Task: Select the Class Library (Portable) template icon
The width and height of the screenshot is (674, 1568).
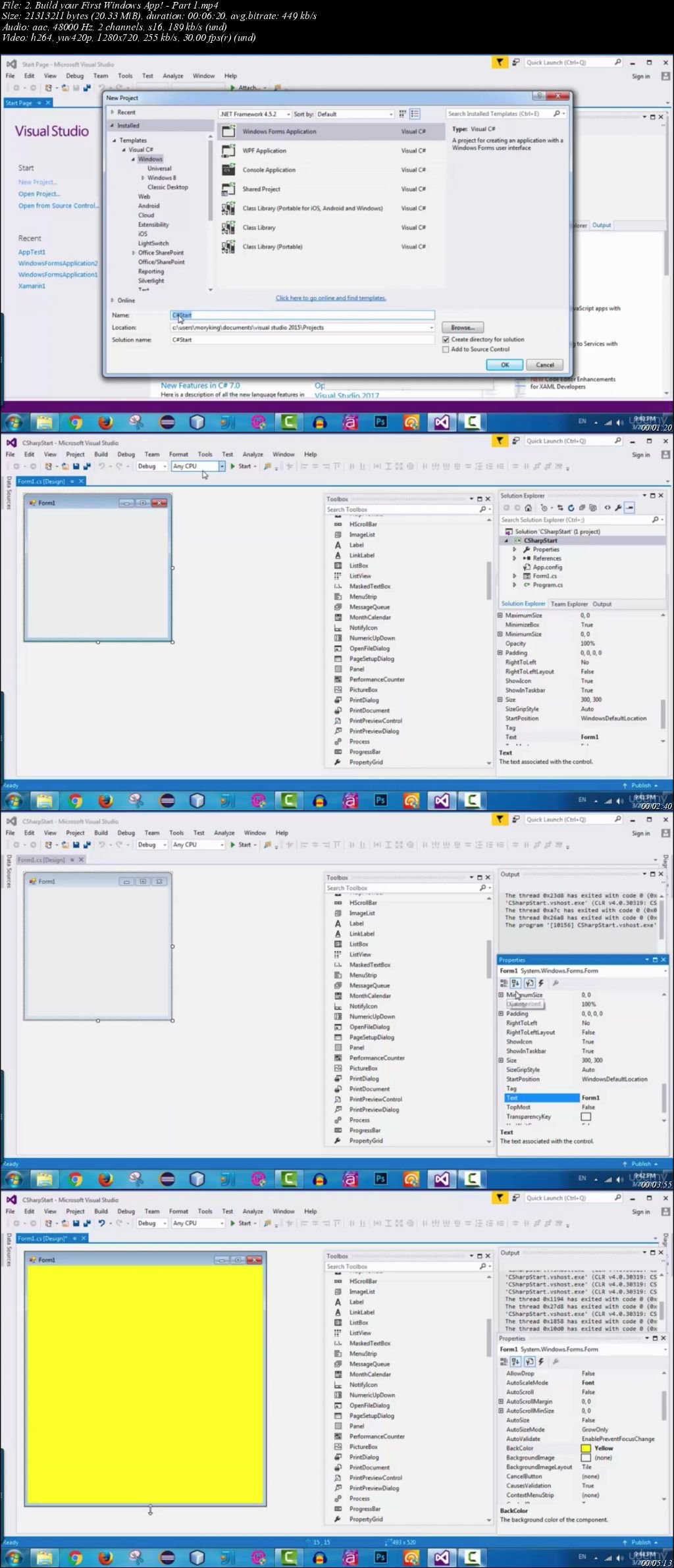Action: (228, 247)
